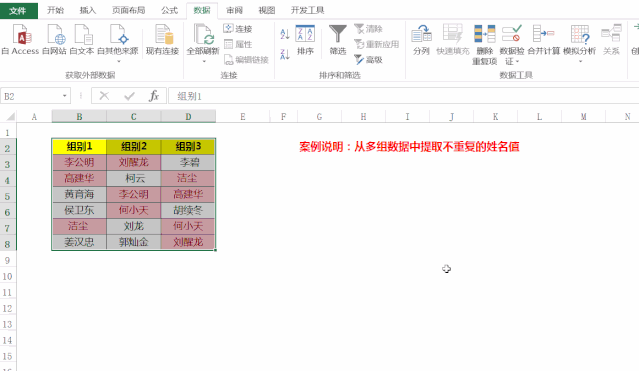Image resolution: width=639 pixels, height=371 pixels.
Task: Open 高级 advanced filter
Action: (x=368, y=60)
